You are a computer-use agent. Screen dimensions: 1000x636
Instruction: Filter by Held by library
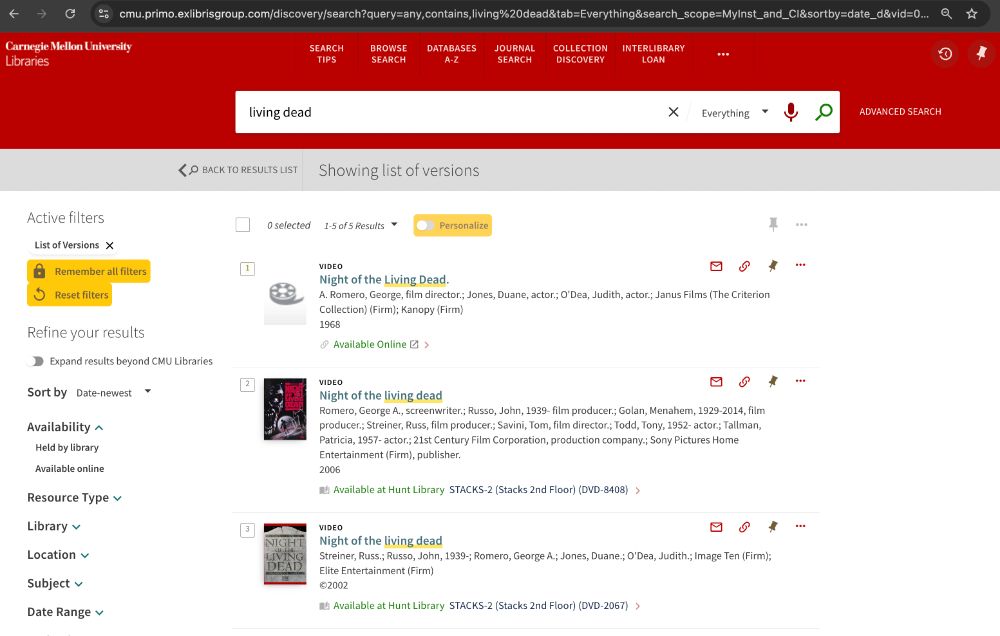[x=67, y=448]
